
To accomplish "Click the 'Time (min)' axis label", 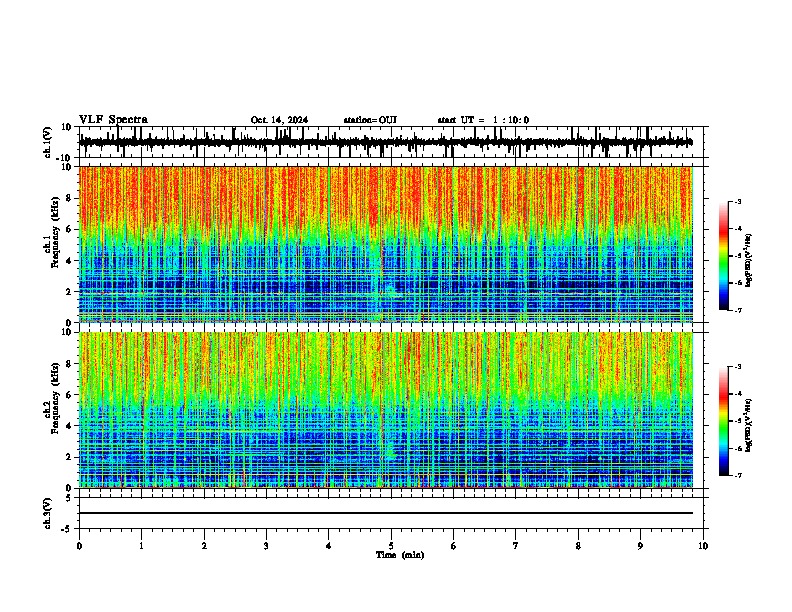I will coord(400,555).
